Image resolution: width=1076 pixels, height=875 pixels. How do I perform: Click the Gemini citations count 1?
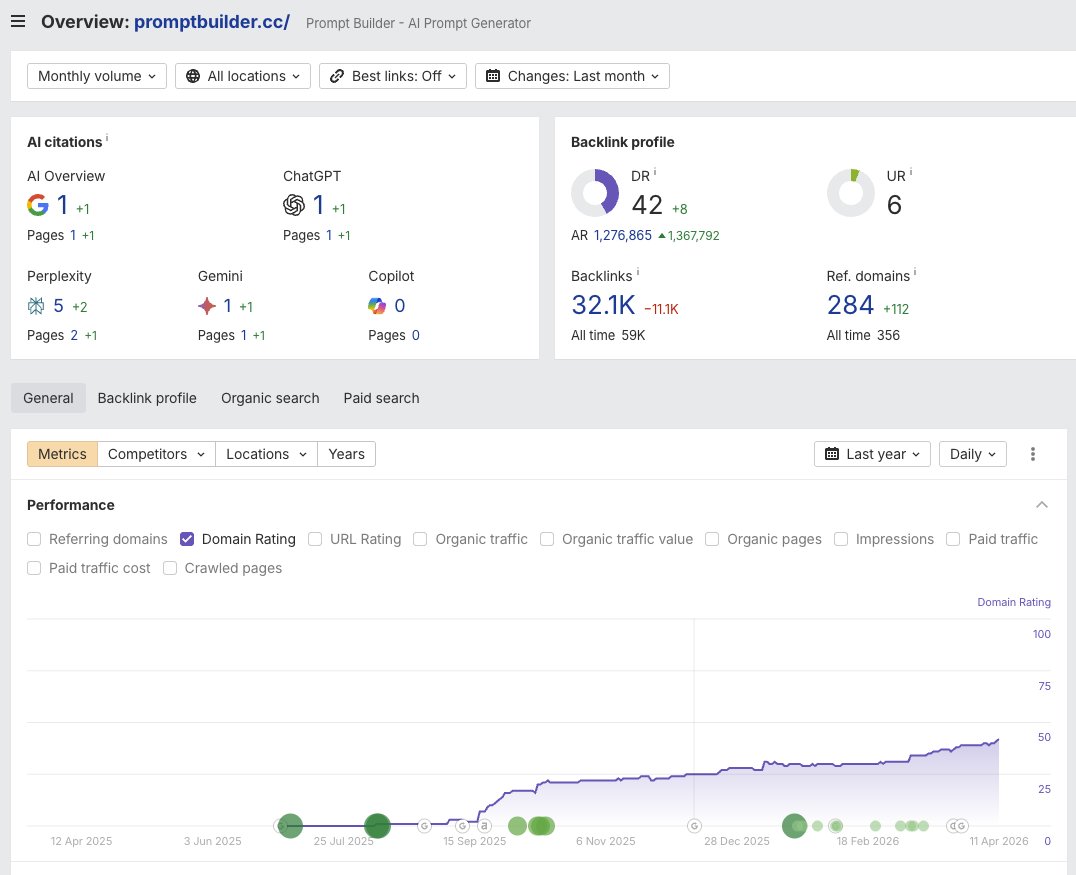point(227,305)
